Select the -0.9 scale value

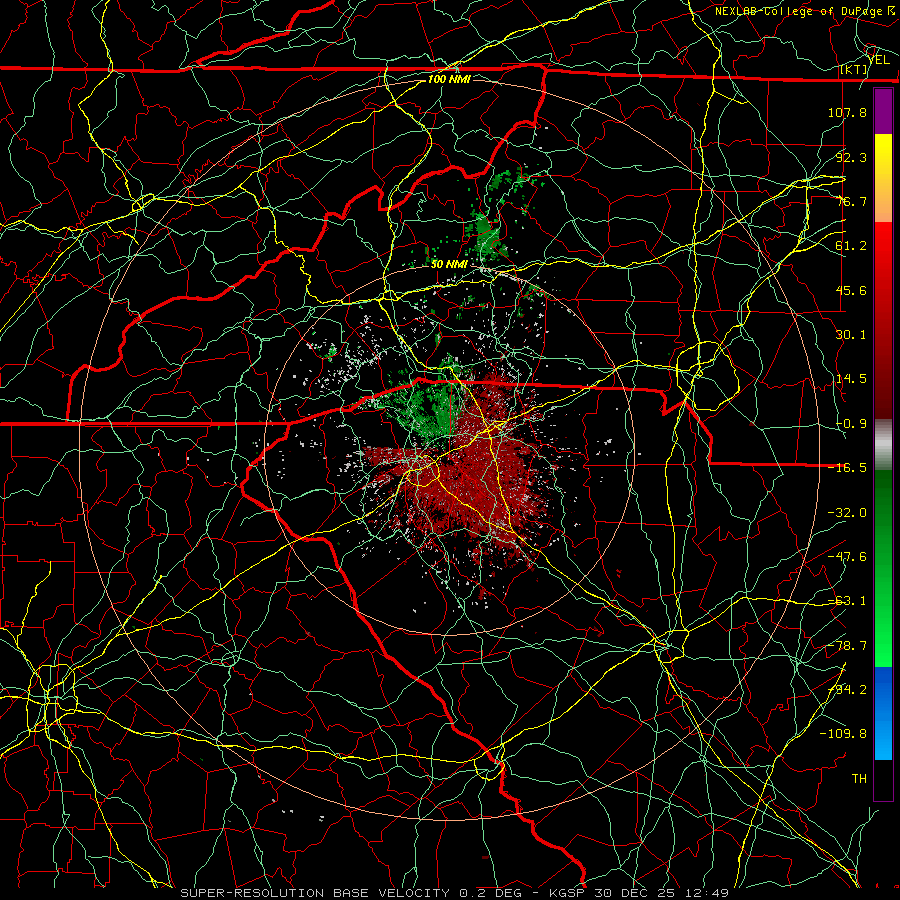(851, 424)
